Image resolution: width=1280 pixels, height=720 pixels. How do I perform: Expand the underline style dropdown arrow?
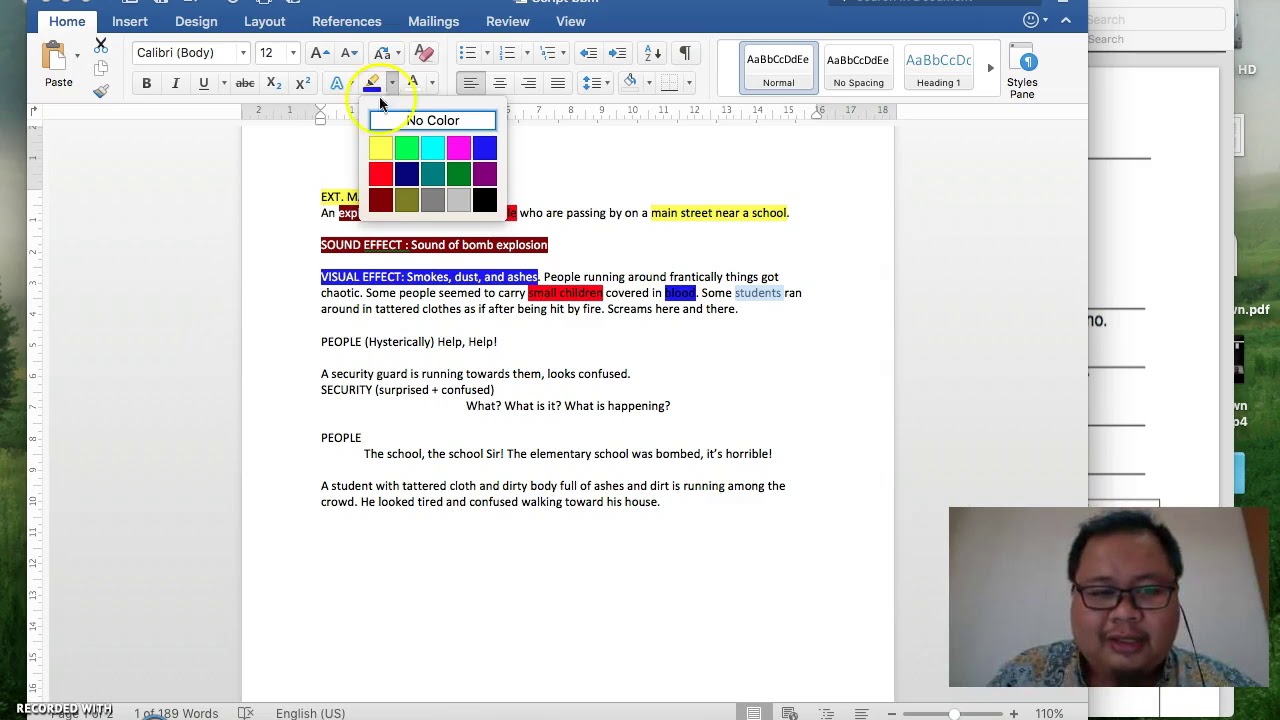[x=223, y=83]
